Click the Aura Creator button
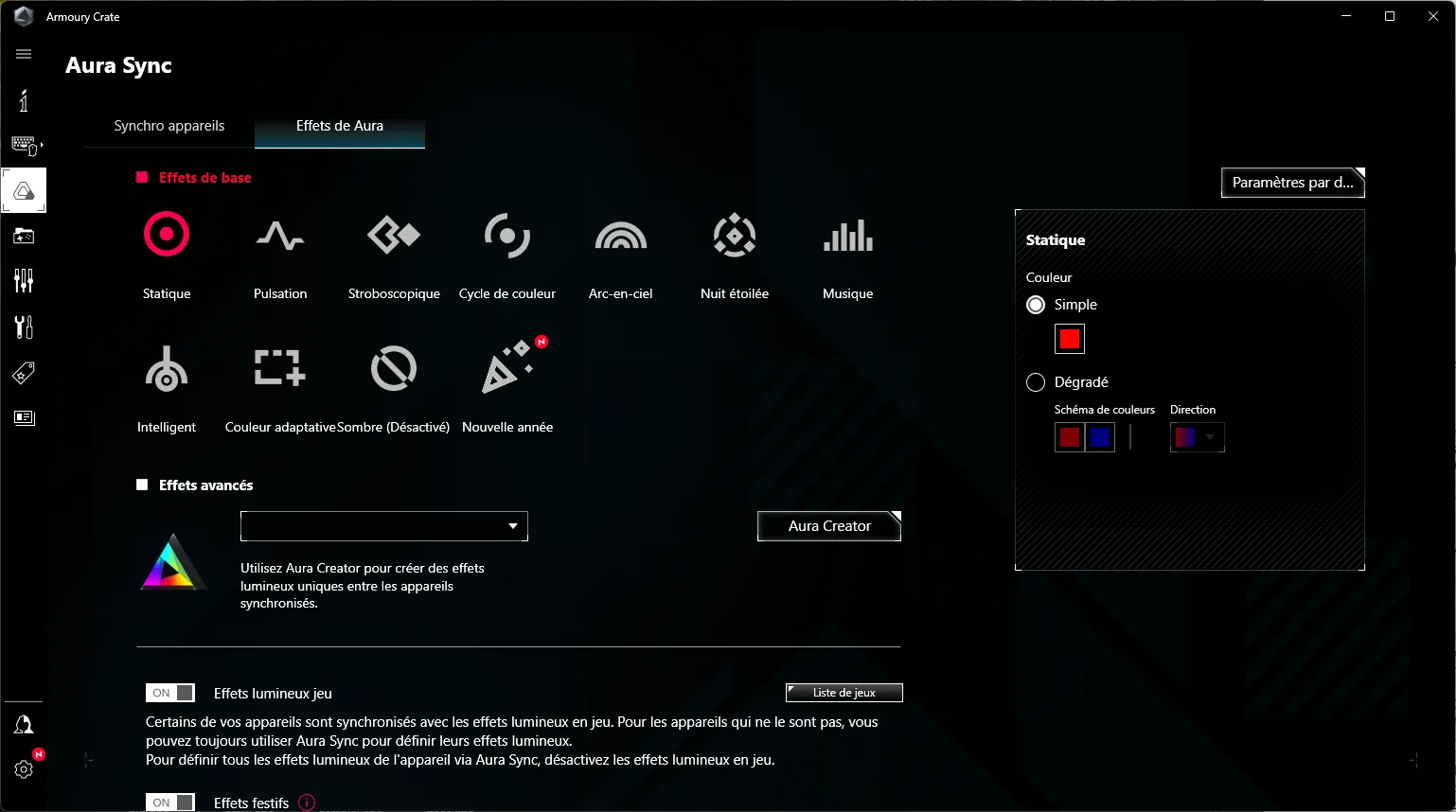Screen dimensions: 1456x812 pos(829,526)
